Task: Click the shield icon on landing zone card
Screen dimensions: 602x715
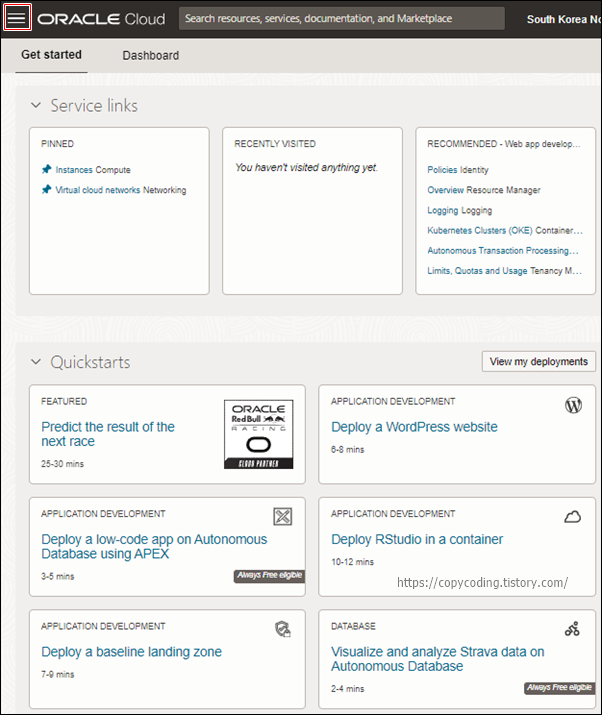Action: coord(283,629)
